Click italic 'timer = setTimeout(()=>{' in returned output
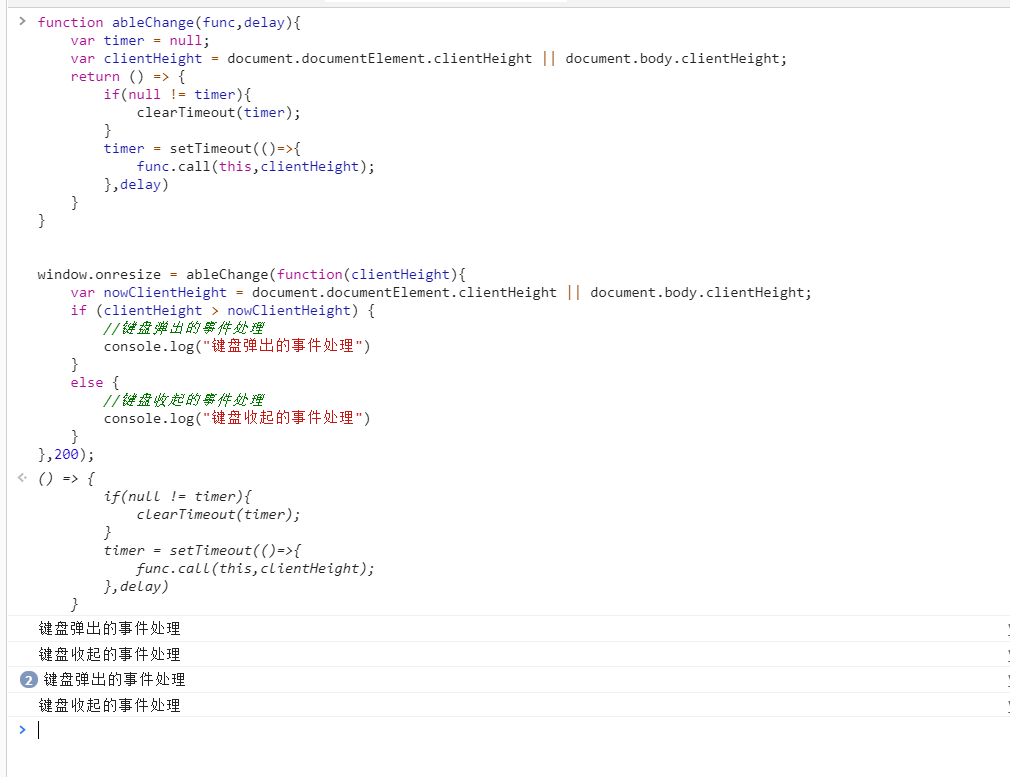 click(x=202, y=551)
